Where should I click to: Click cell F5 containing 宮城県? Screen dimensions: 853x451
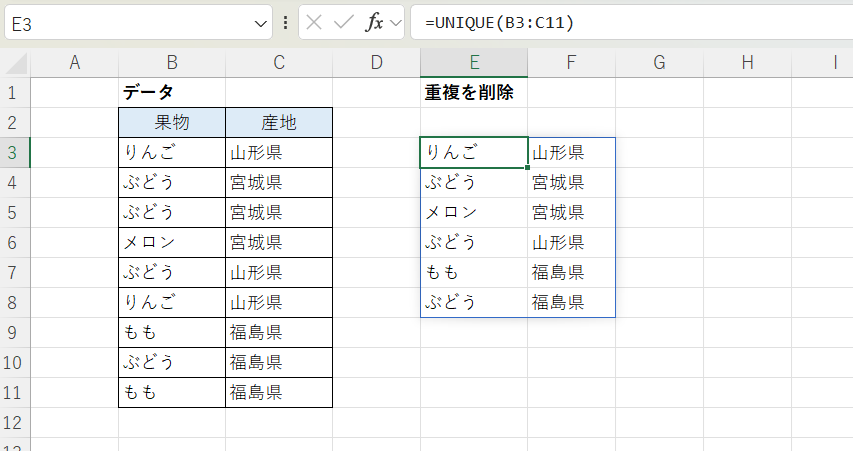571,212
